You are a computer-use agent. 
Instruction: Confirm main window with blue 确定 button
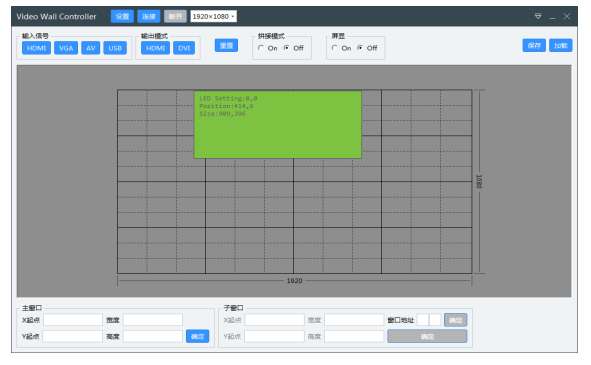pos(198,336)
